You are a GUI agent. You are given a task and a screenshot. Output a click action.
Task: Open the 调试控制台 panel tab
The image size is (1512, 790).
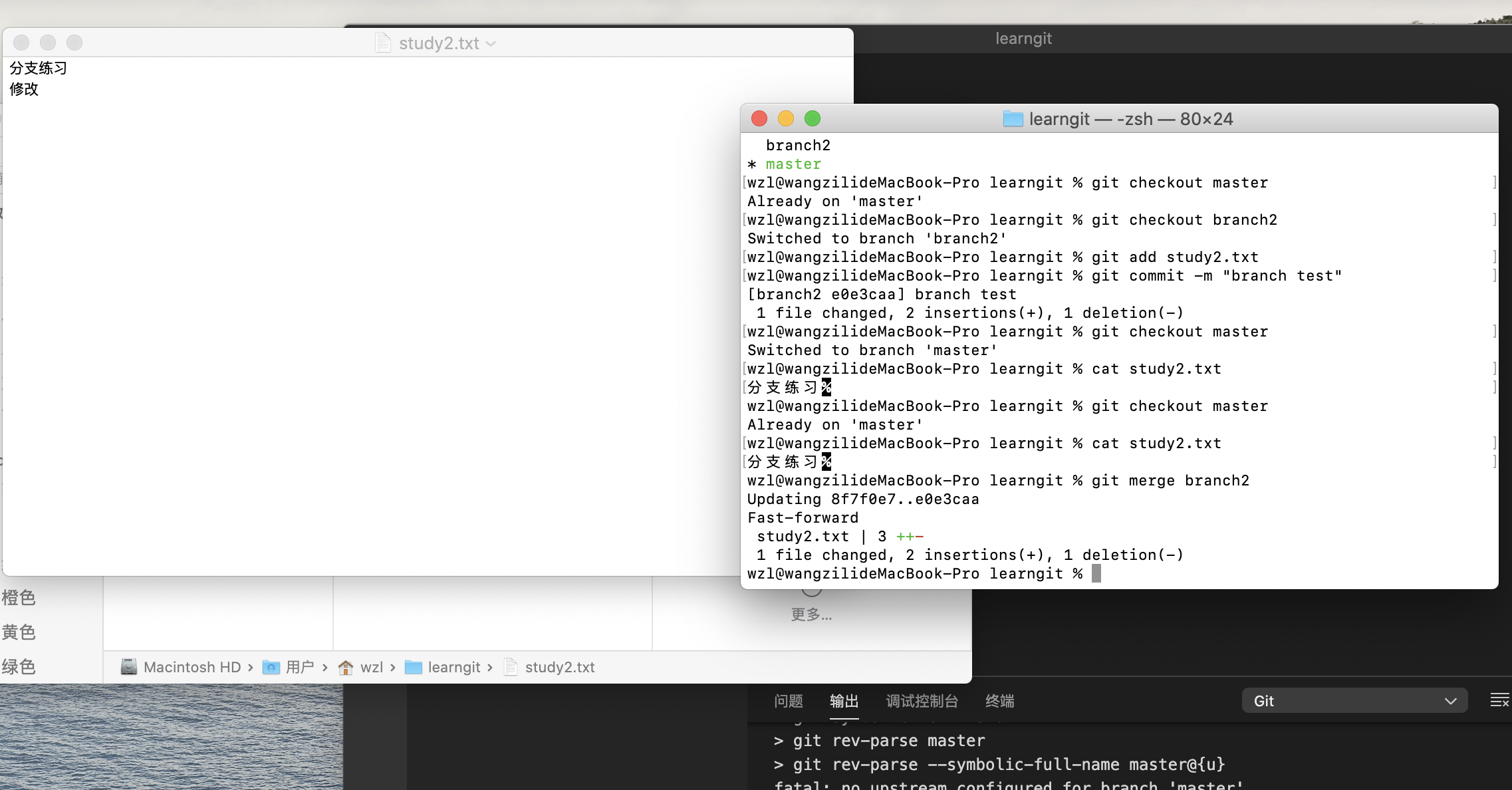[x=922, y=701]
